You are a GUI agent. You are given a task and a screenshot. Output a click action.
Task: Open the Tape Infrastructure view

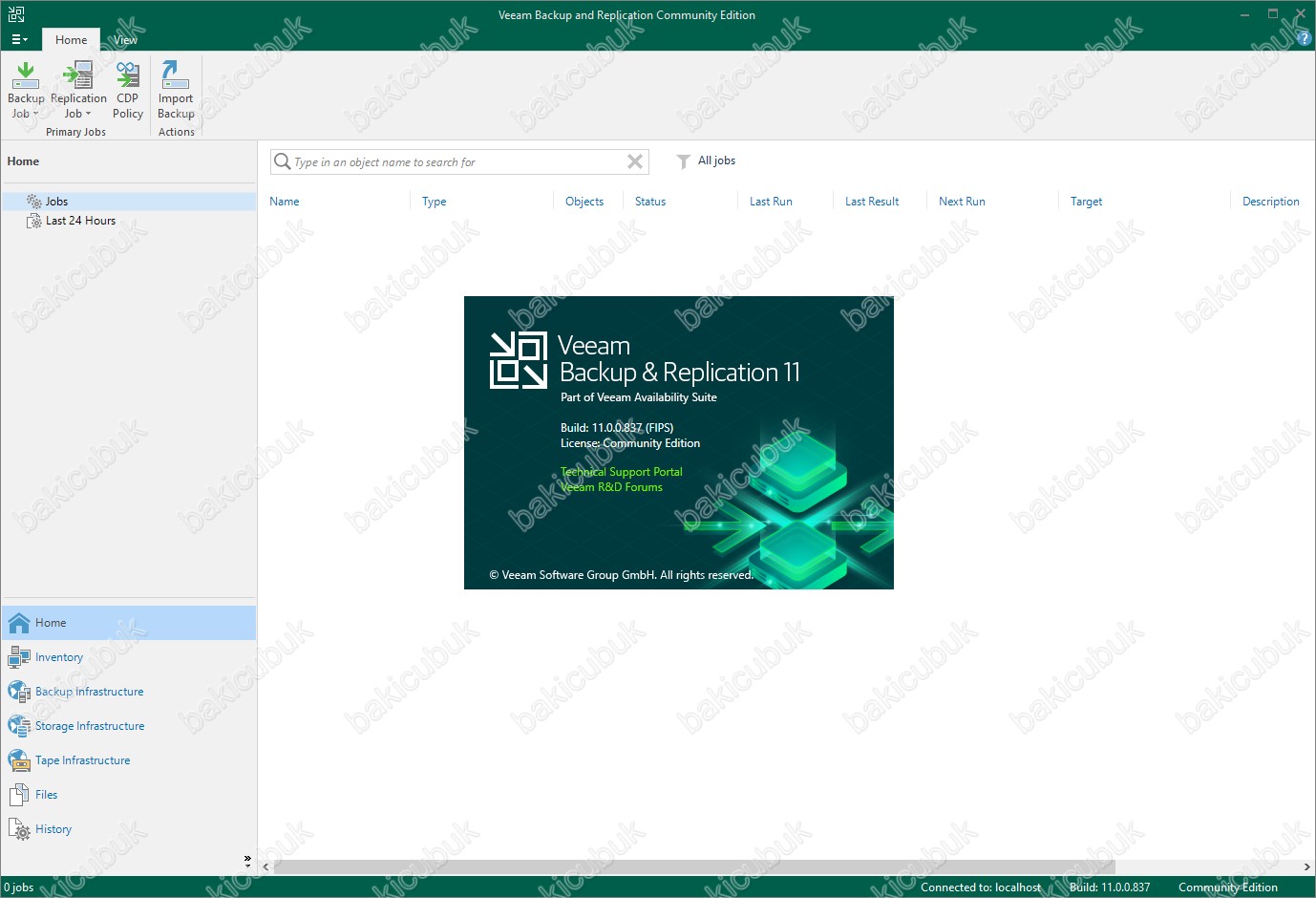[x=129, y=760]
